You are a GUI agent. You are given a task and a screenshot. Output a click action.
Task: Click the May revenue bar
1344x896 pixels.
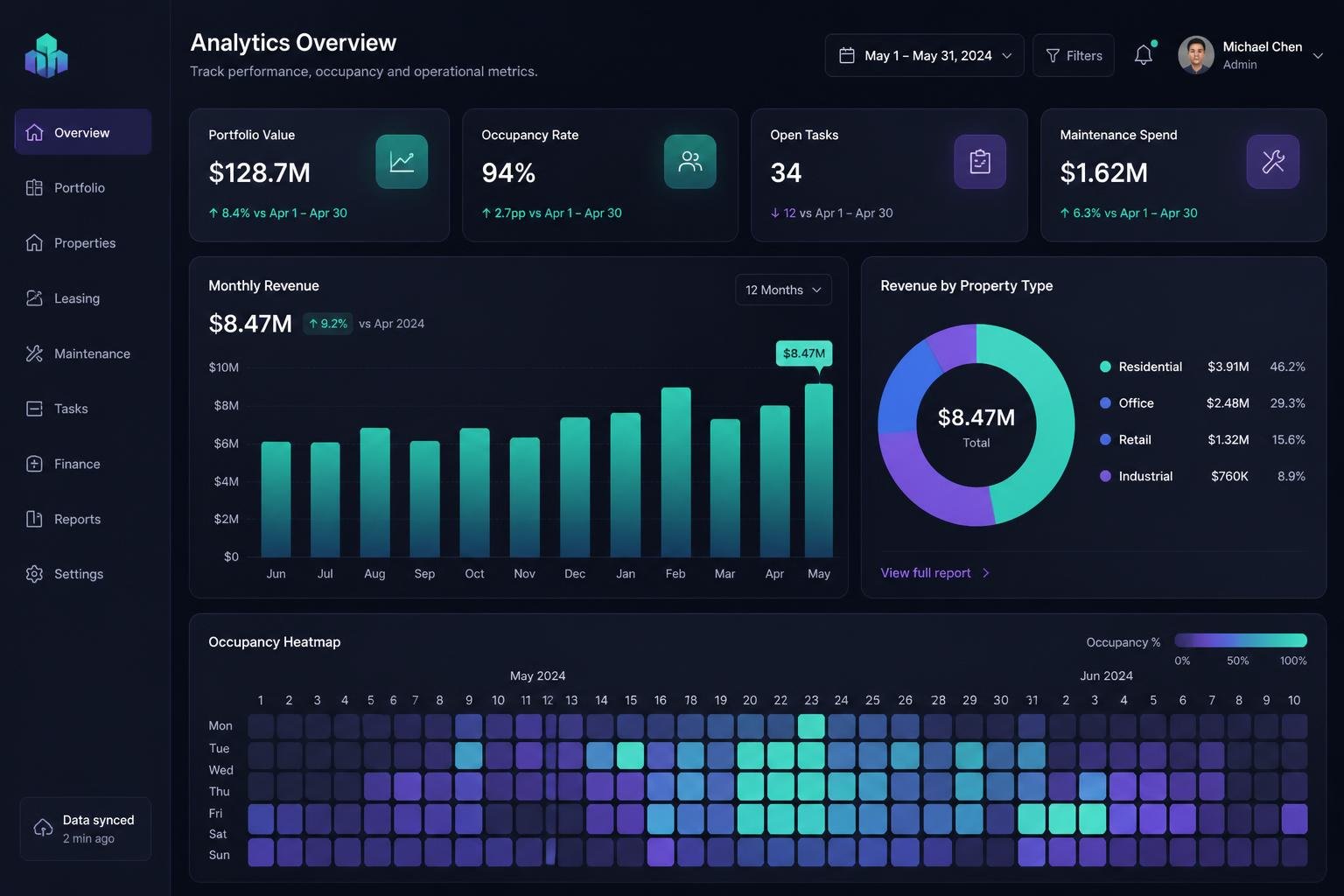[819, 470]
